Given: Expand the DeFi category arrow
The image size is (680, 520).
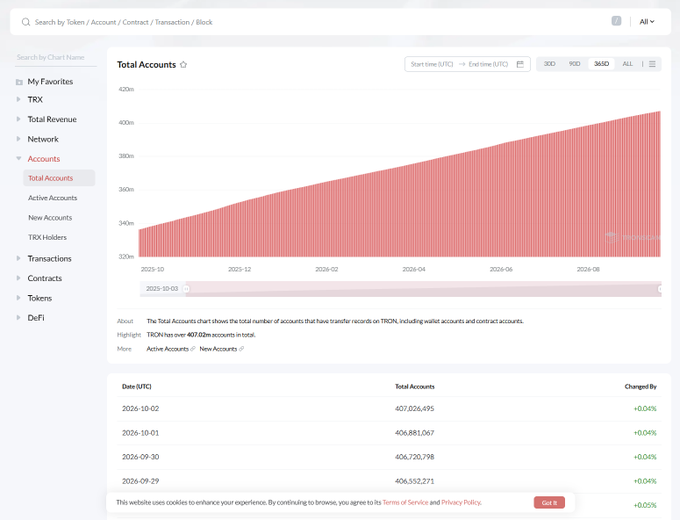Looking at the screenshot, I should pos(18,317).
